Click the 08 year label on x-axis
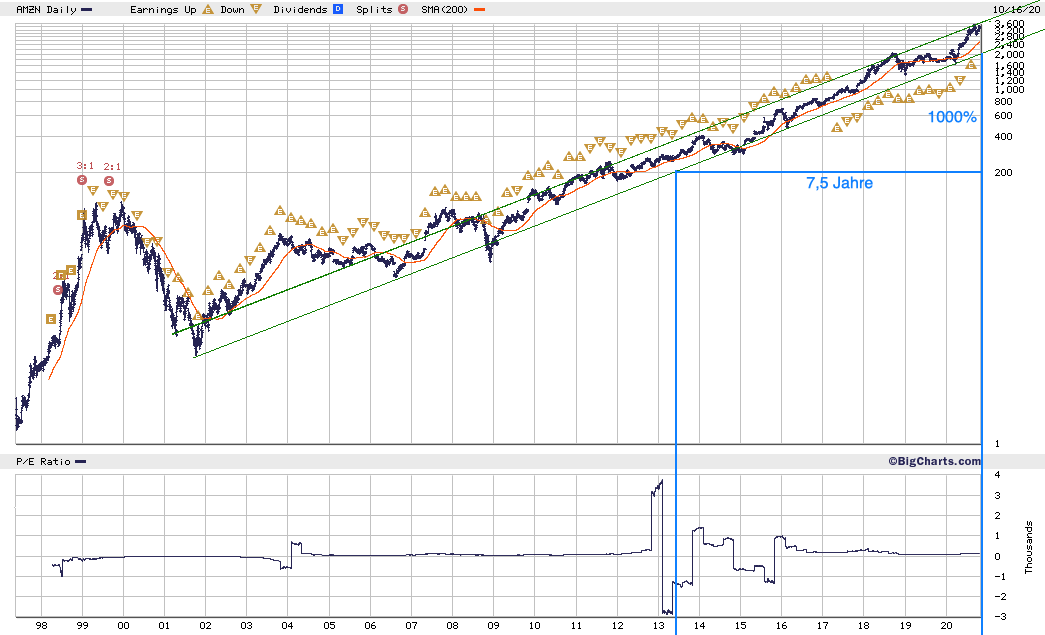 pos(453,626)
